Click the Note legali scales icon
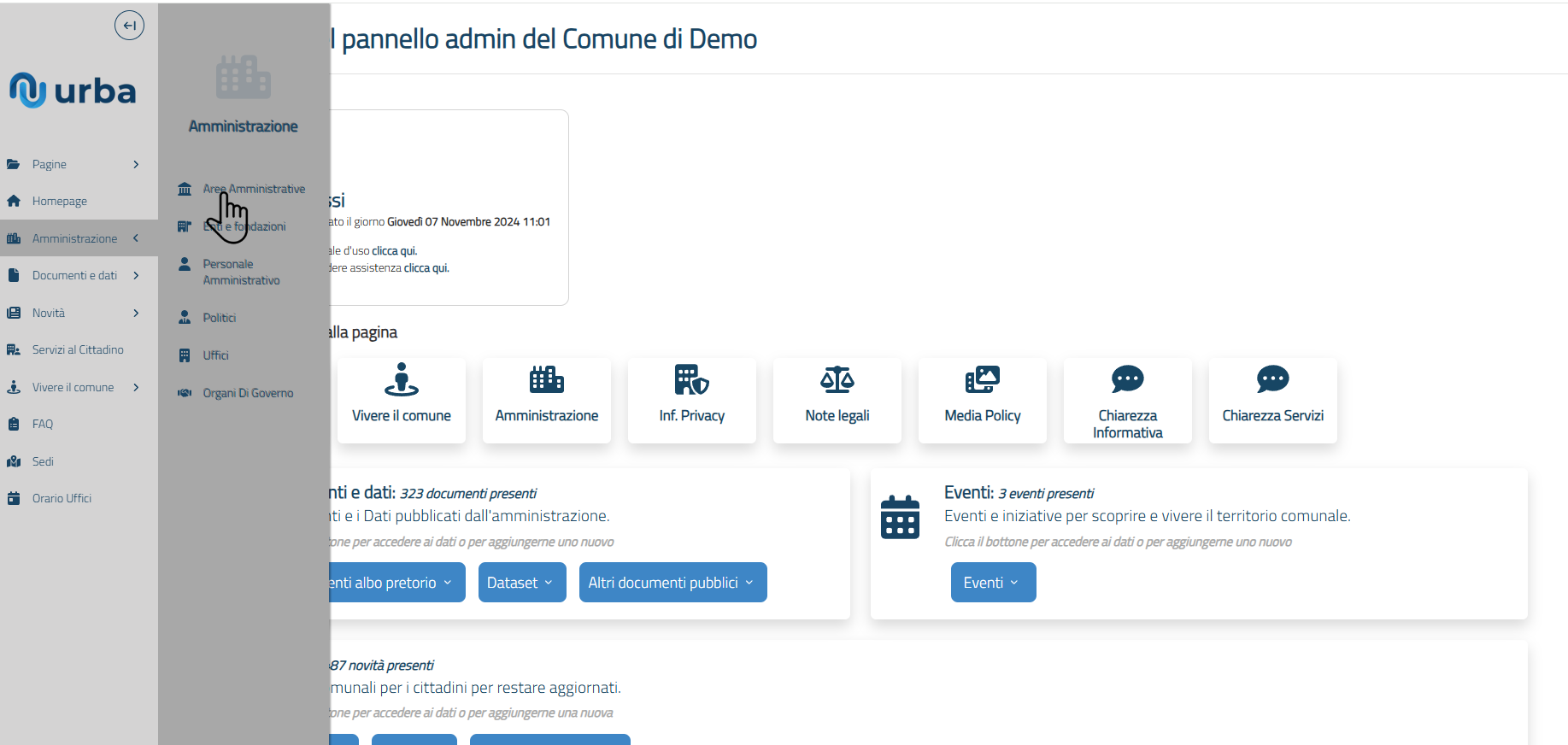The width and height of the screenshot is (1568, 745). (x=837, y=379)
